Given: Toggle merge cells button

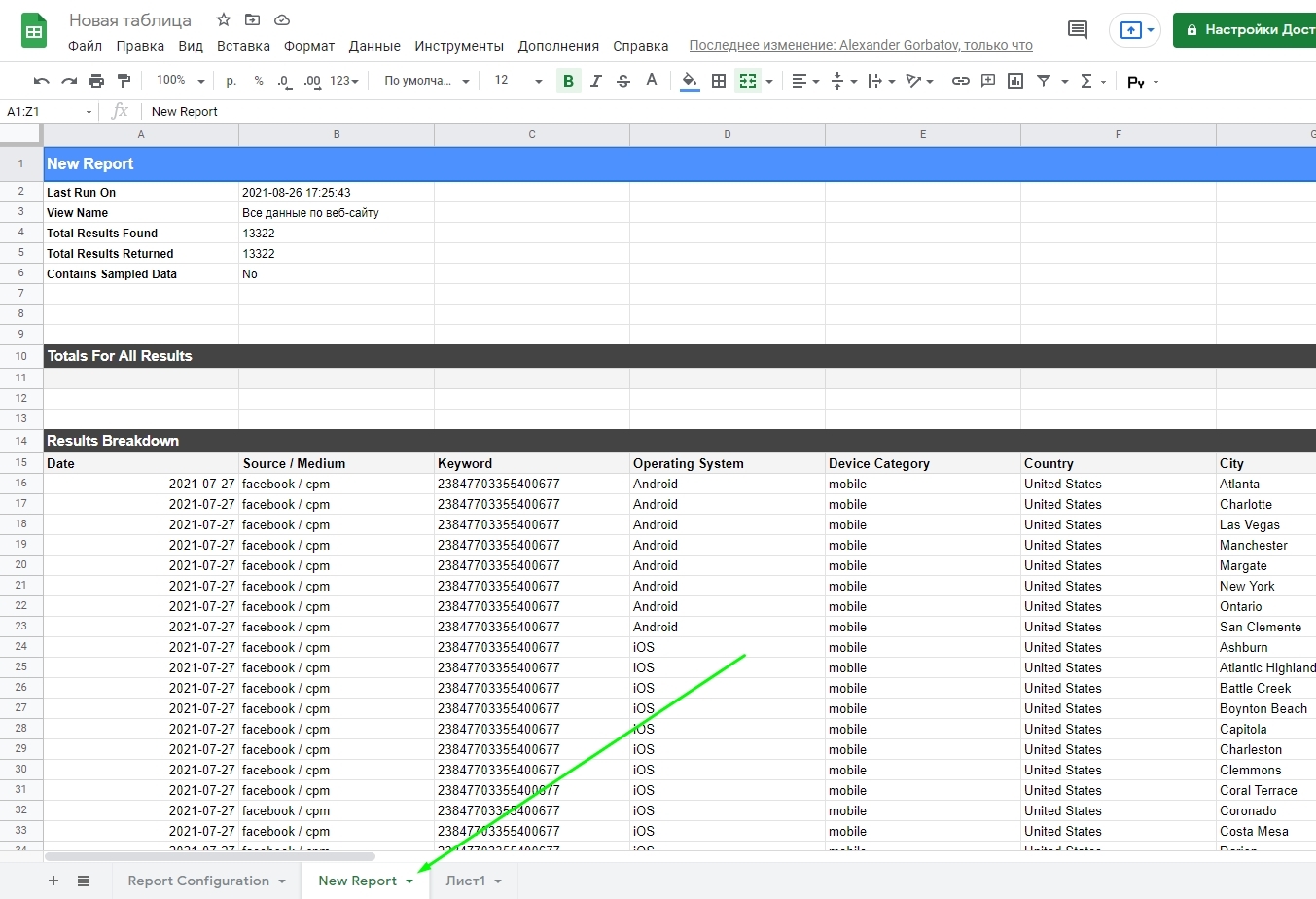Looking at the screenshot, I should (x=747, y=81).
